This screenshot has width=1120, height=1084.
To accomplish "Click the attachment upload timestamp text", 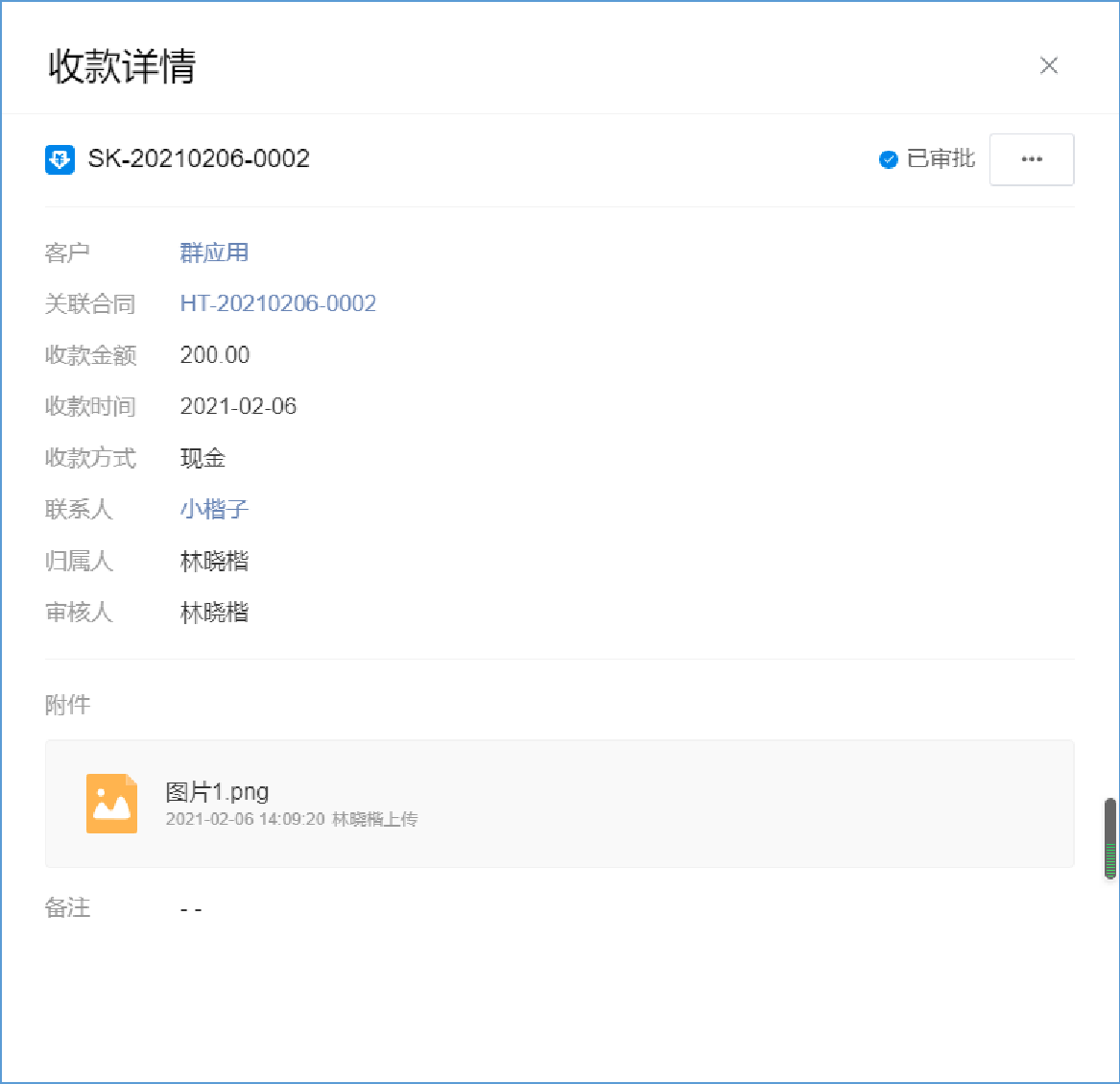I will [291, 820].
